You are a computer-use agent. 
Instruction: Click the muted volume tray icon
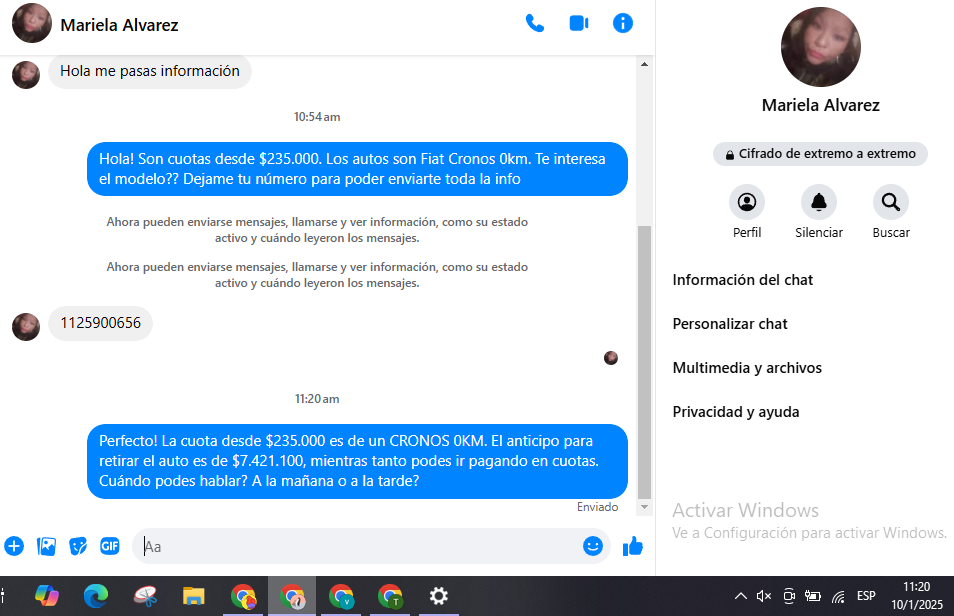click(764, 596)
